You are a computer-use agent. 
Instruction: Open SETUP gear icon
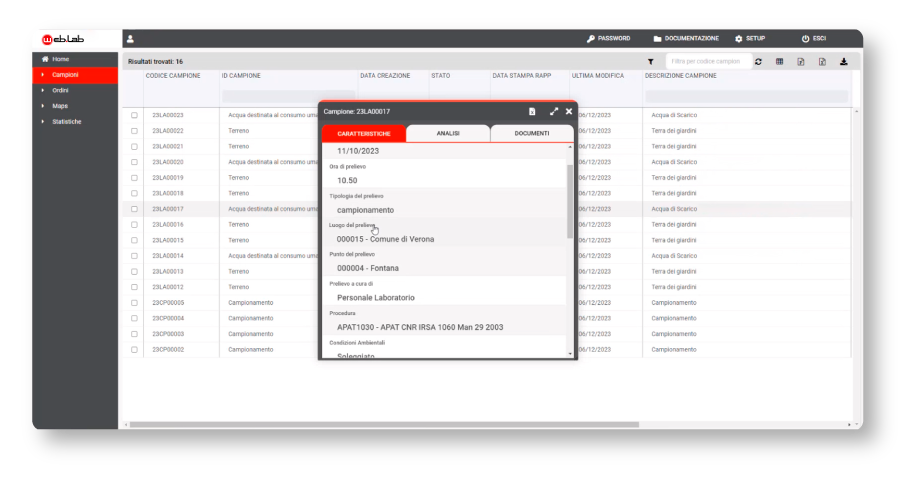tap(738, 38)
